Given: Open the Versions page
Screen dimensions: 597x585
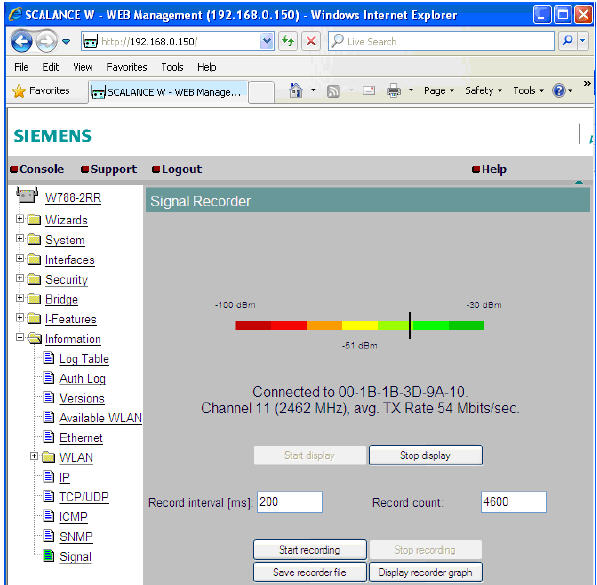Looking at the screenshot, I should (x=82, y=398).
